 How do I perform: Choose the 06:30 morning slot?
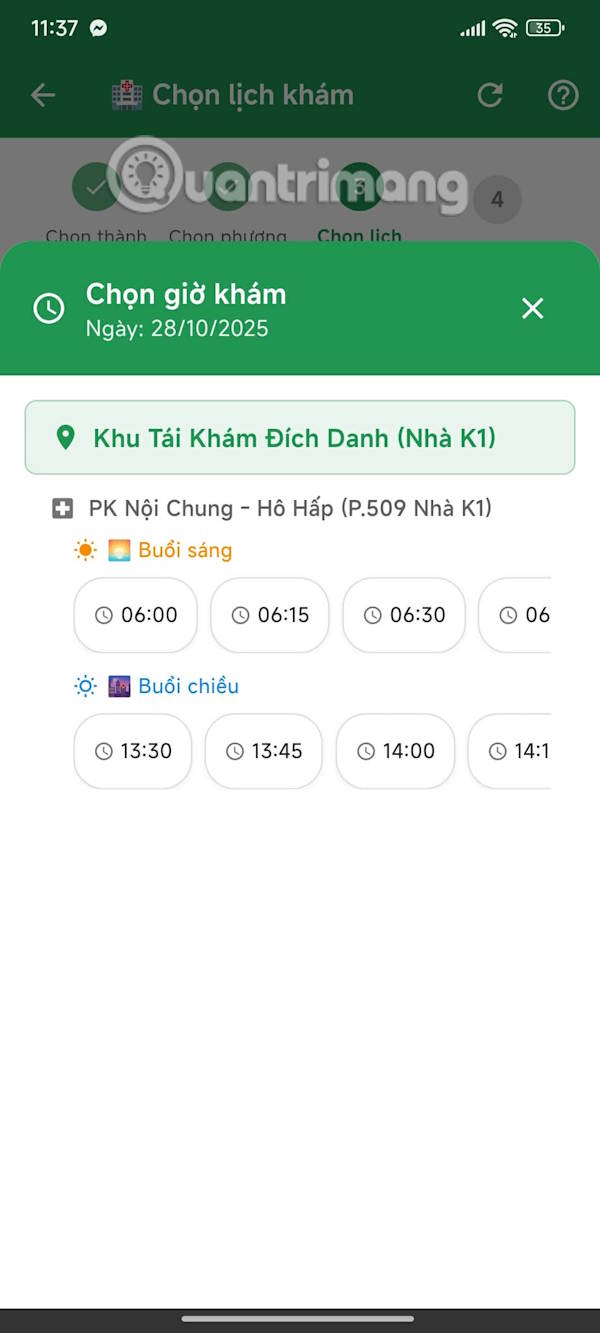click(404, 615)
